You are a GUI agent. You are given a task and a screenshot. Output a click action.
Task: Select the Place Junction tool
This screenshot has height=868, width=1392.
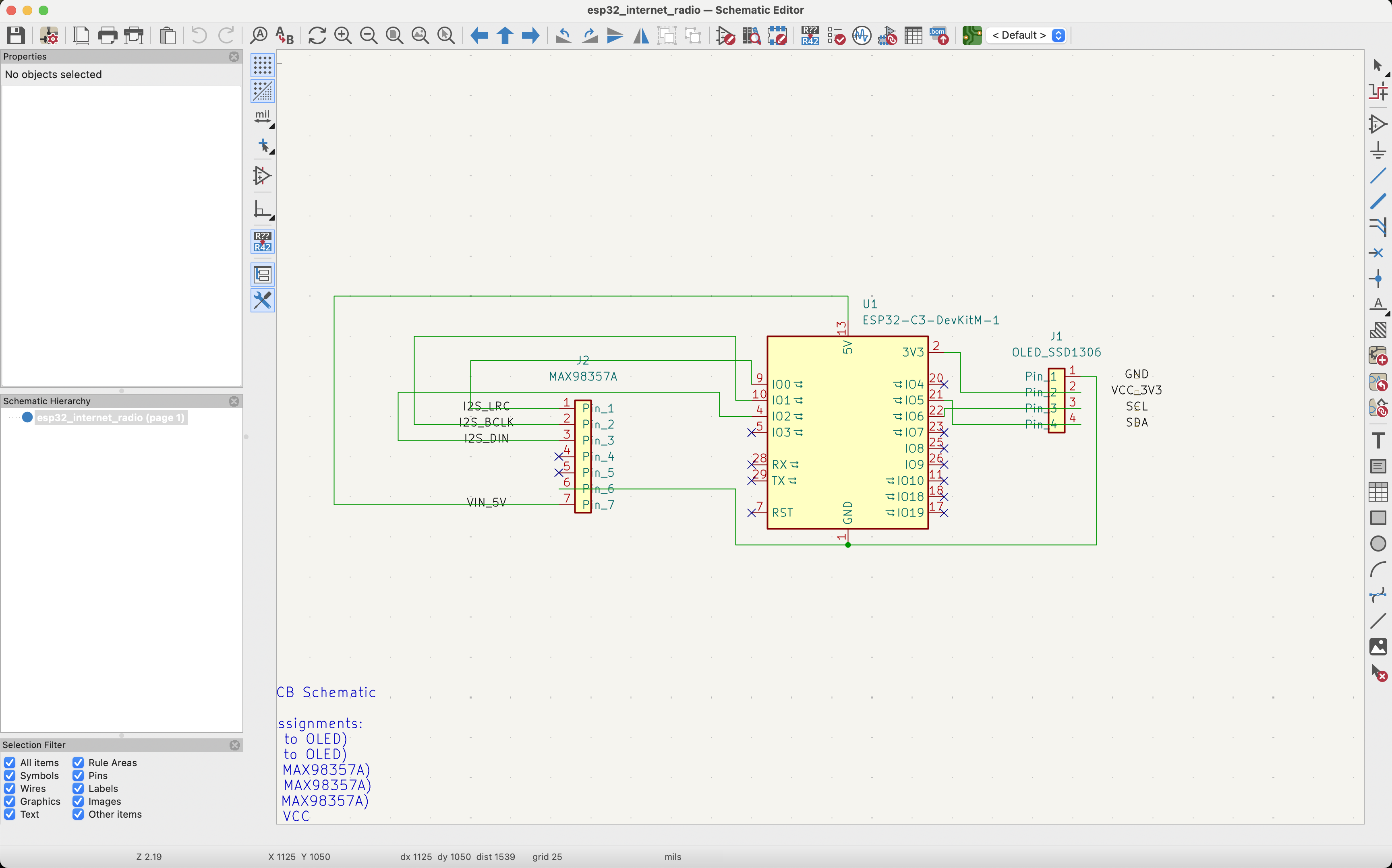(1378, 279)
